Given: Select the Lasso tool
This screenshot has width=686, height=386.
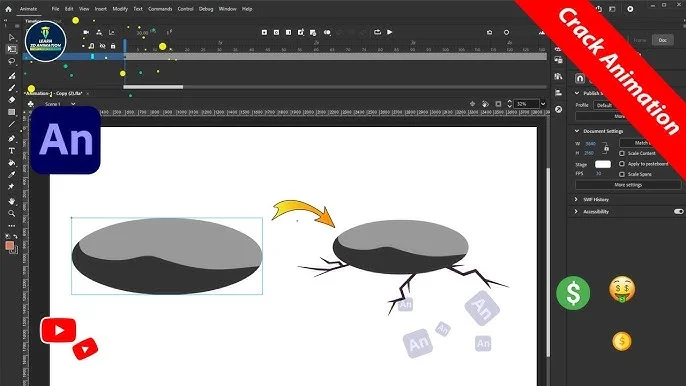Looking at the screenshot, I should click(x=12, y=61).
